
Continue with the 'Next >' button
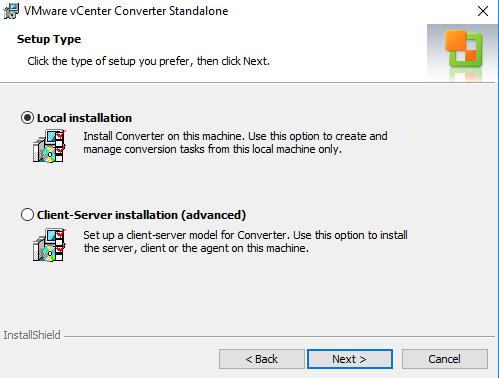(x=350, y=359)
